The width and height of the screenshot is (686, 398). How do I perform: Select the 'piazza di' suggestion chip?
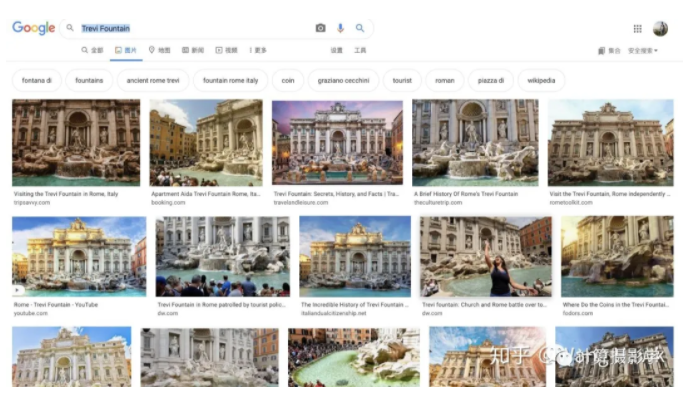click(491, 80)
